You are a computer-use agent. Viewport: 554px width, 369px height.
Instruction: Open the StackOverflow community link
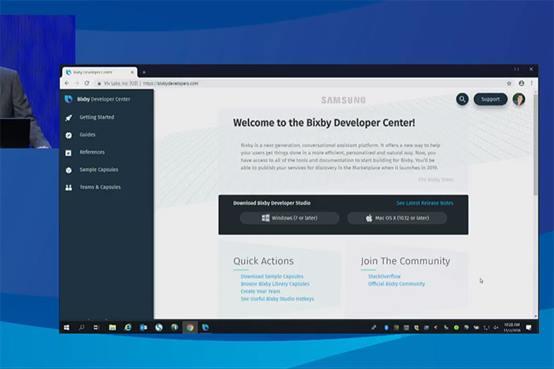tap(384, 276)
